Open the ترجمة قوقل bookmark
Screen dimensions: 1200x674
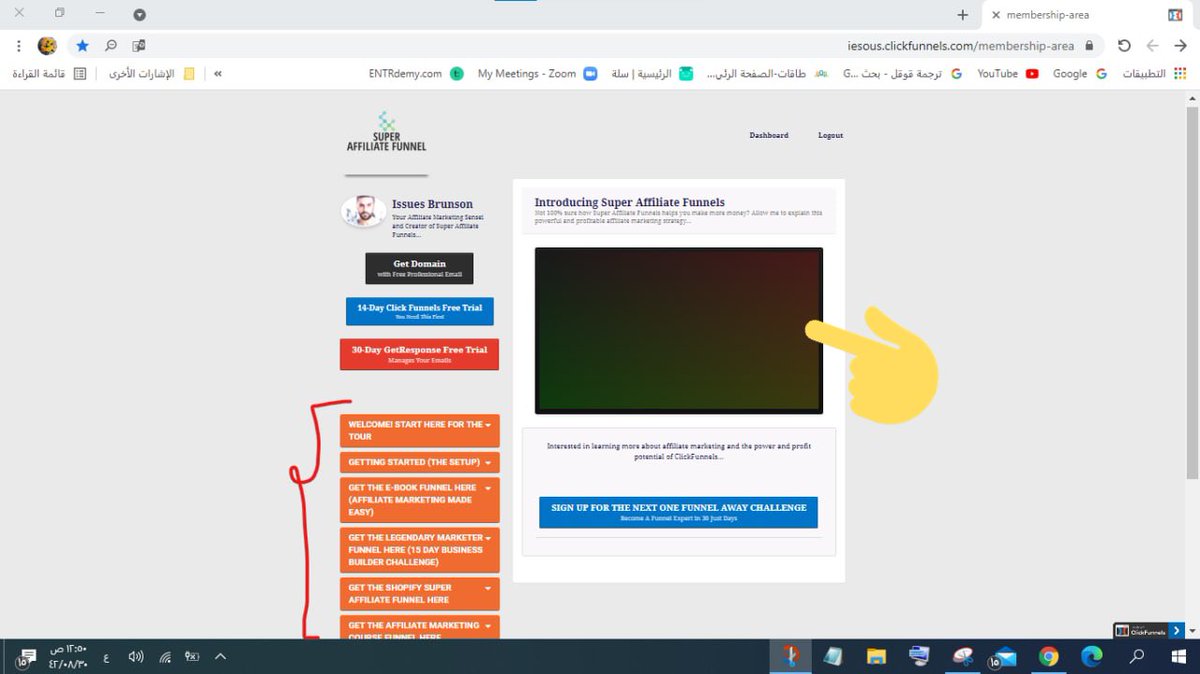coord(903,74)
